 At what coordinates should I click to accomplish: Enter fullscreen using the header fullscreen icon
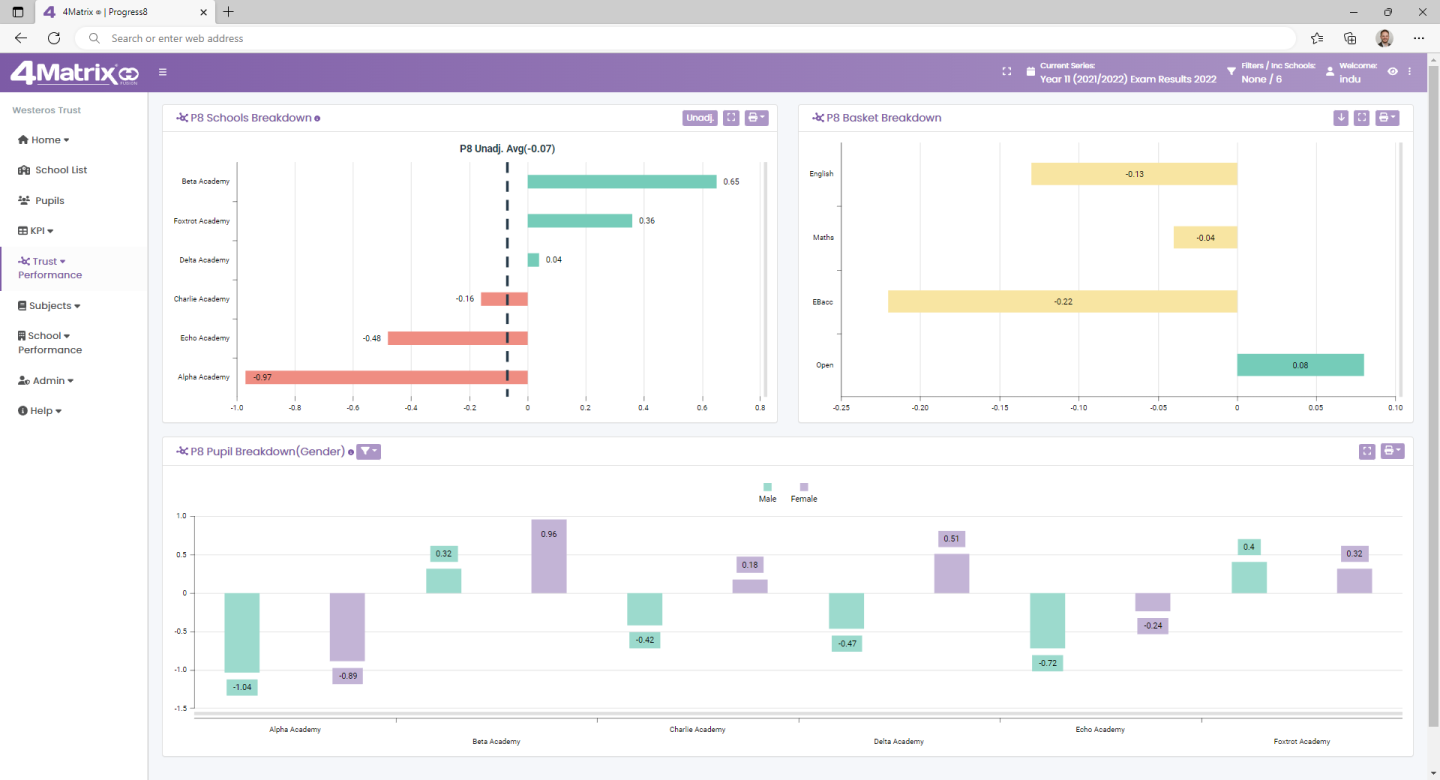point(1007,72)
